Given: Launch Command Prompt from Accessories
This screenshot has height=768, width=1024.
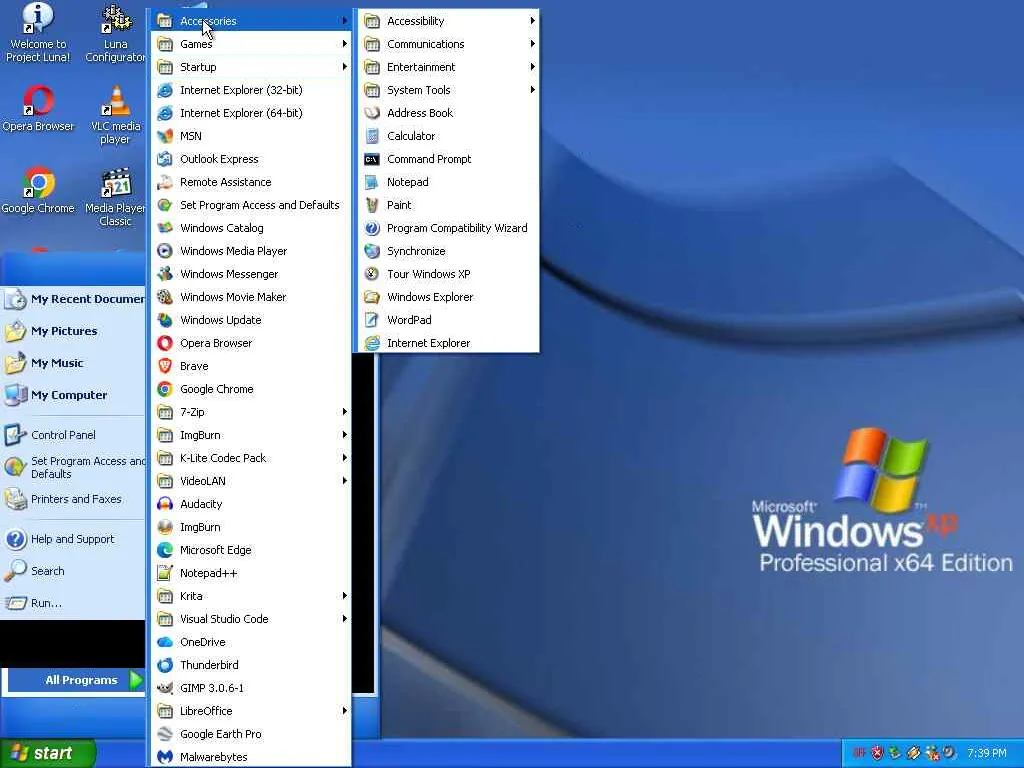Looking at the screenshot, I should [448, 159].
